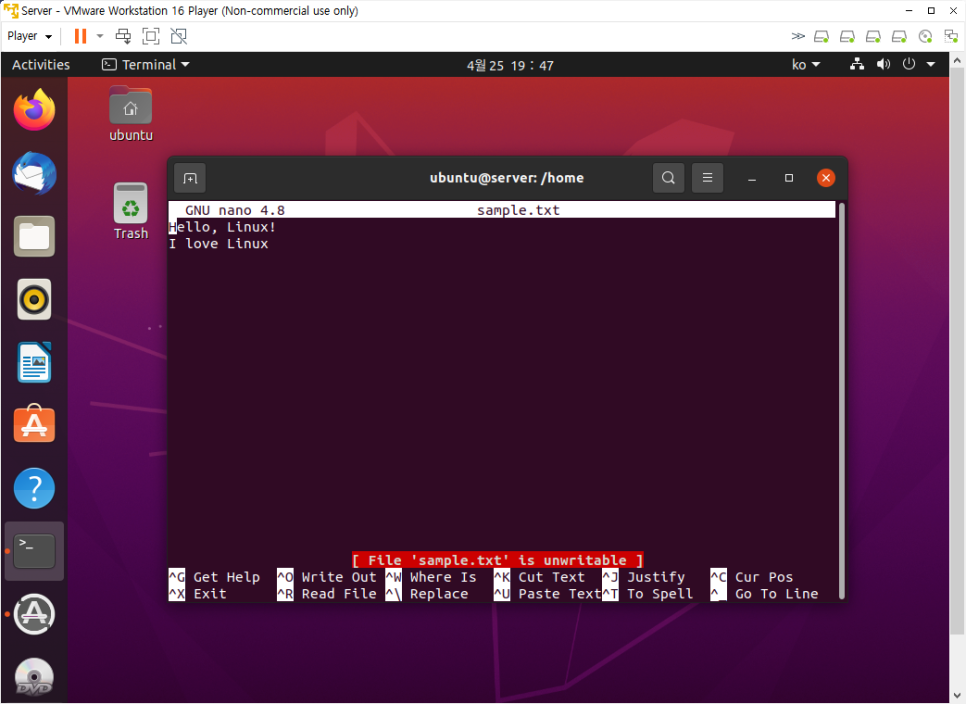966x704 pixels.
Task: Click the Cut Text shortcut label
Action: click(551, 577)
